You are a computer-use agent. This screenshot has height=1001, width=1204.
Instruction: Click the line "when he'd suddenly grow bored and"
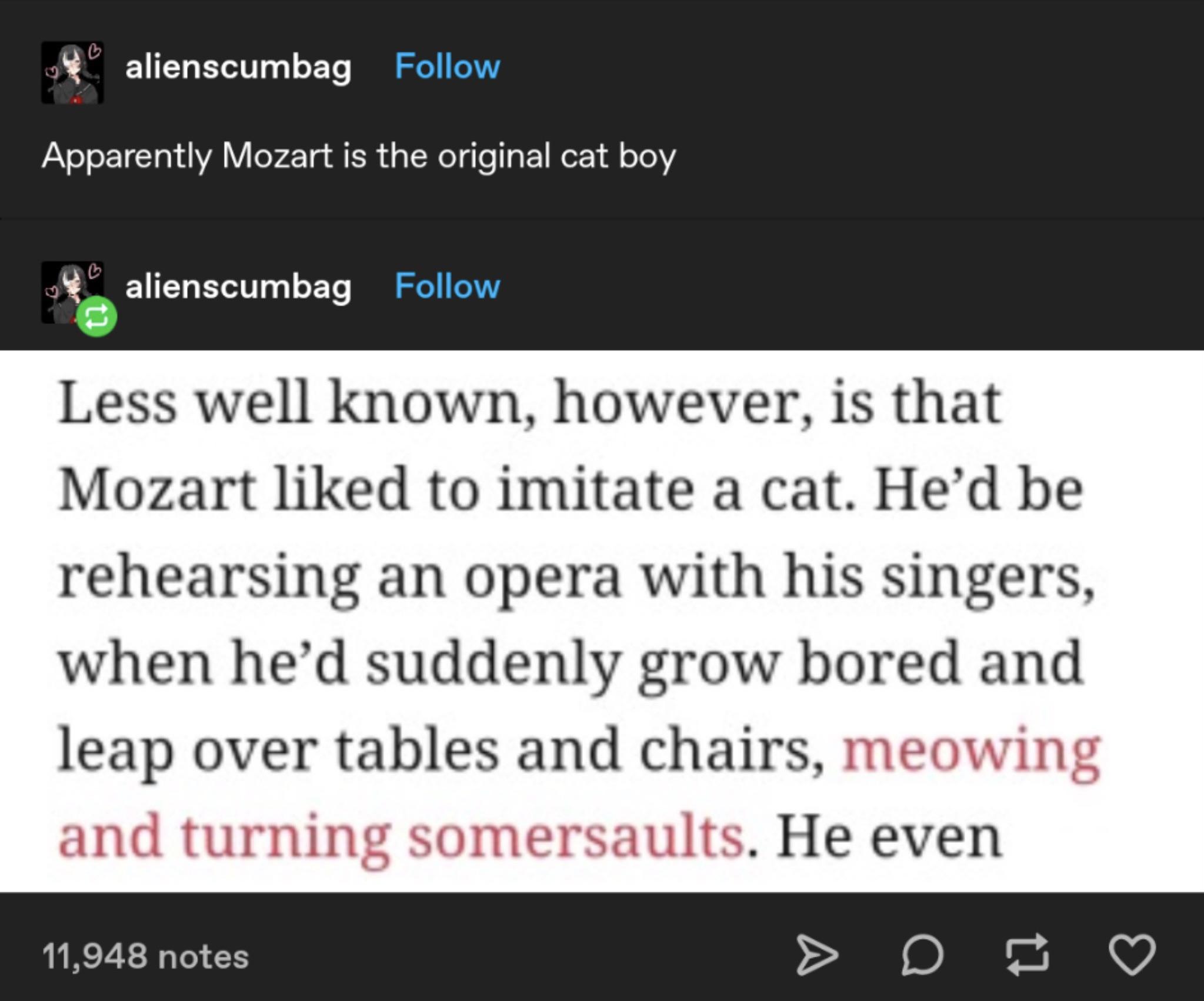tap(571, 664)
